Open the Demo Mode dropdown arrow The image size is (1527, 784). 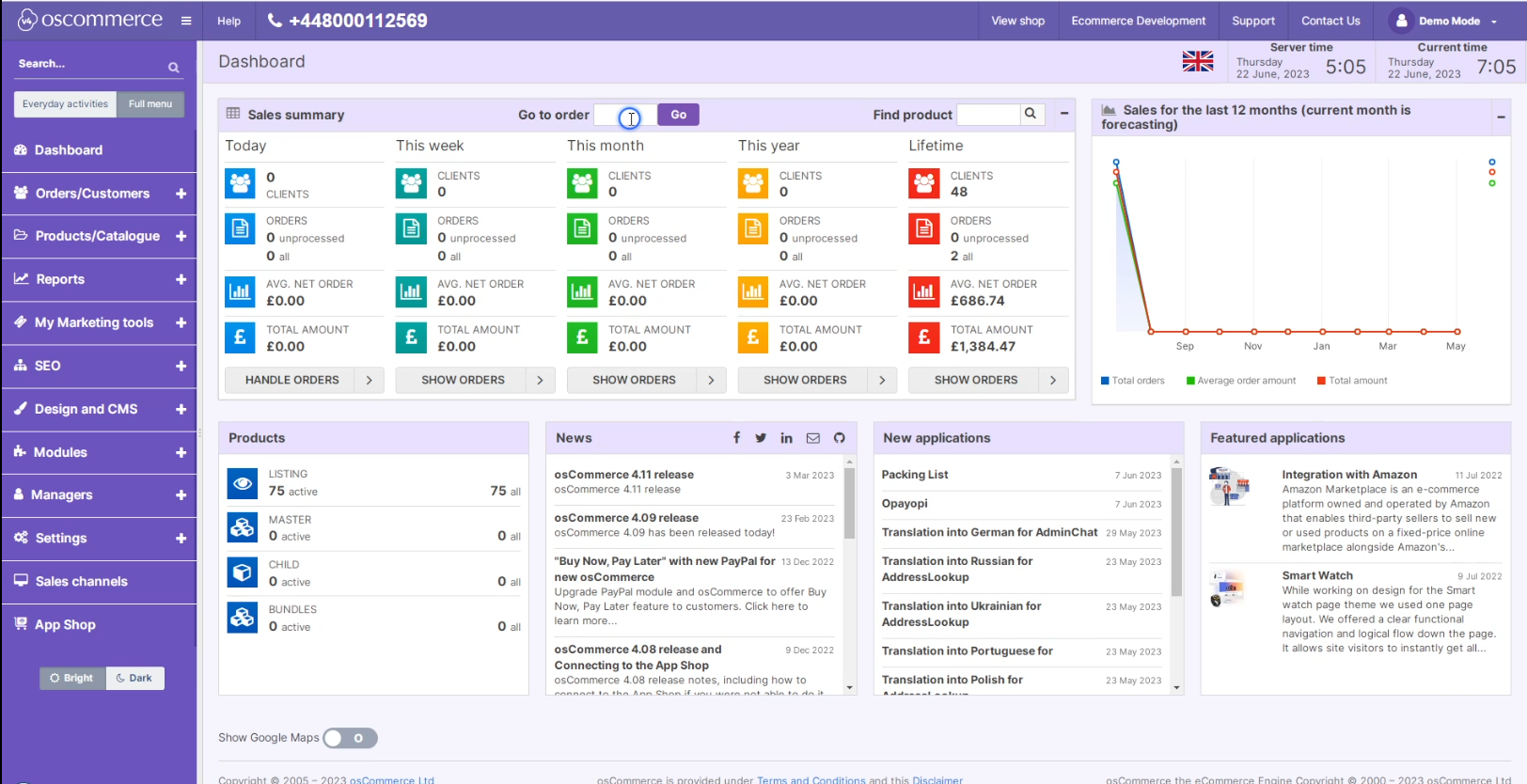click(1494, 22)
